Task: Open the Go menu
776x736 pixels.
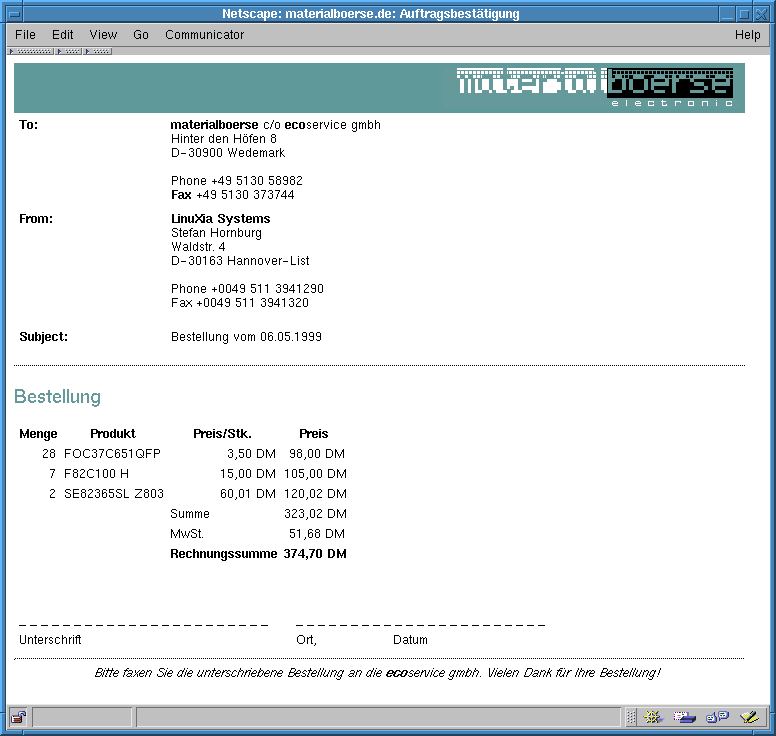Action: point(141,35)
